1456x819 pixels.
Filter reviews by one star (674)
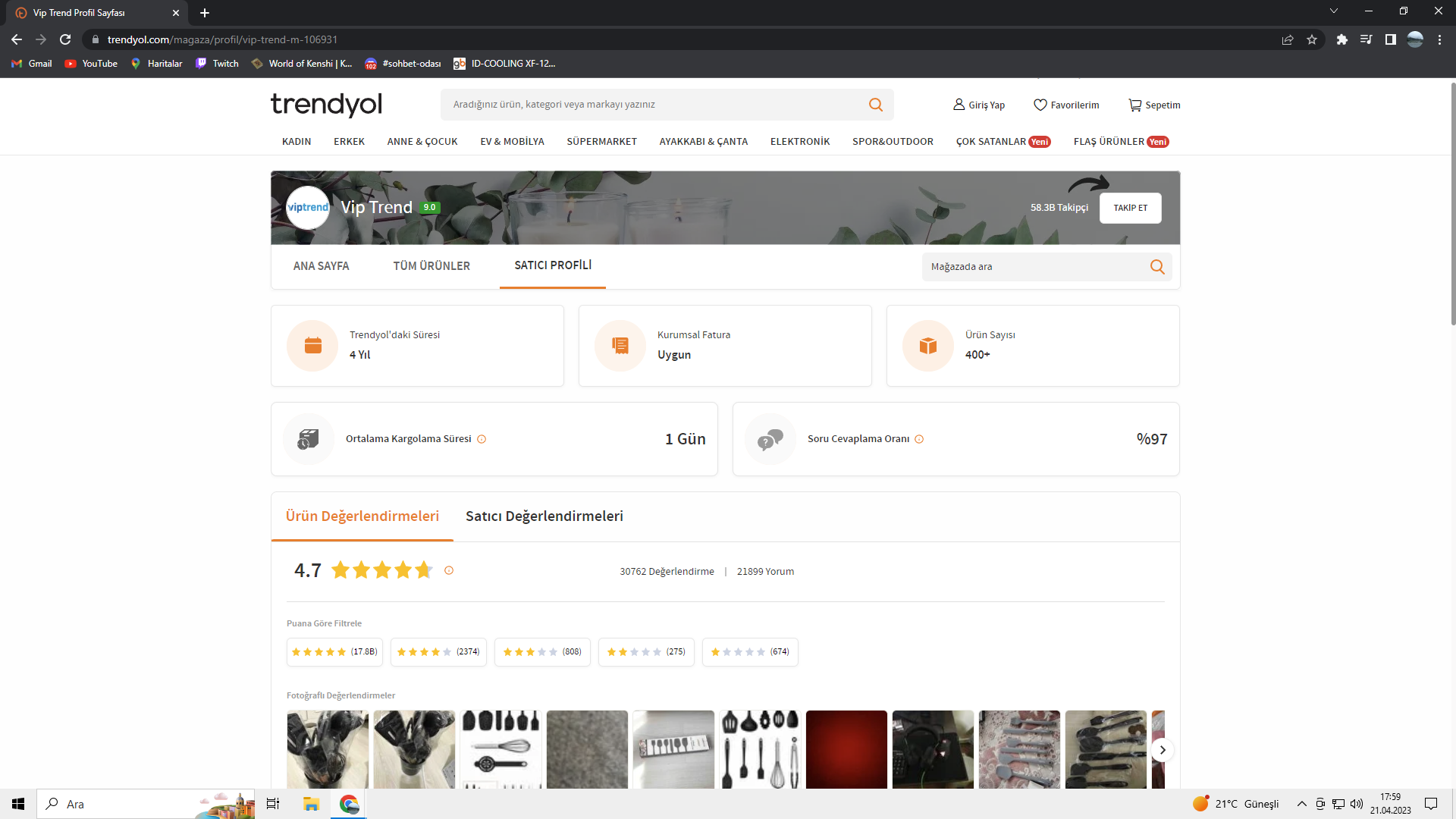coord(749,652)
